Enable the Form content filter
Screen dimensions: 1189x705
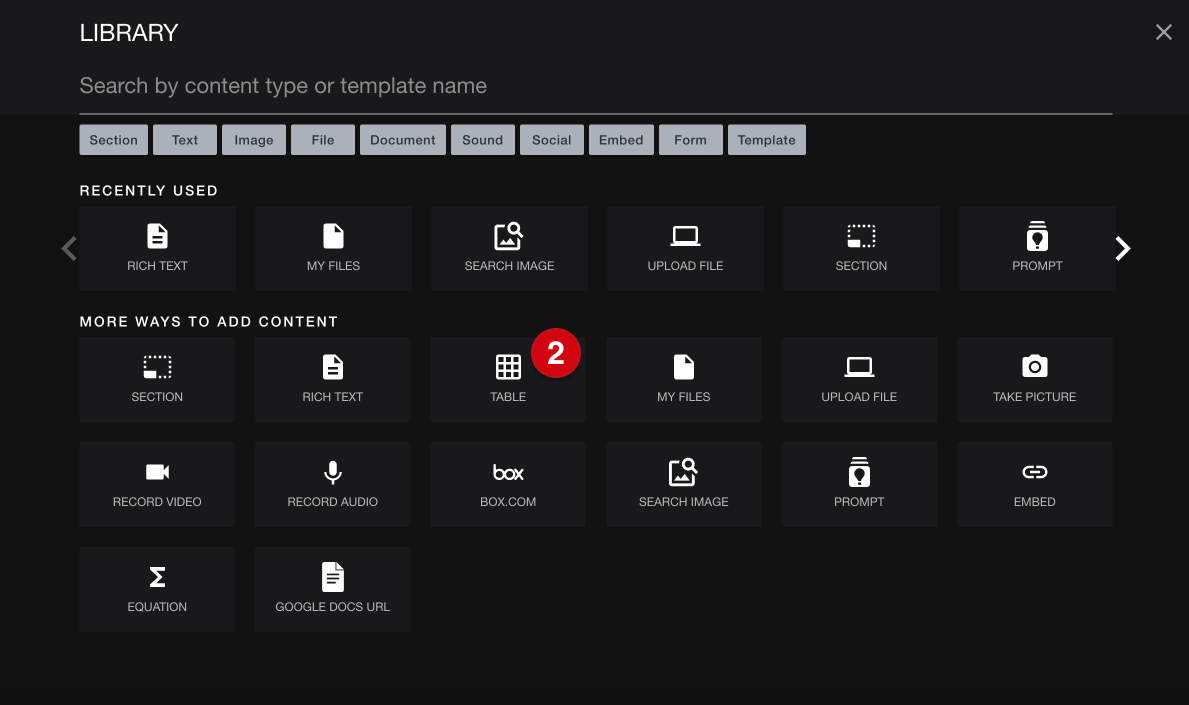pos(691,140)
